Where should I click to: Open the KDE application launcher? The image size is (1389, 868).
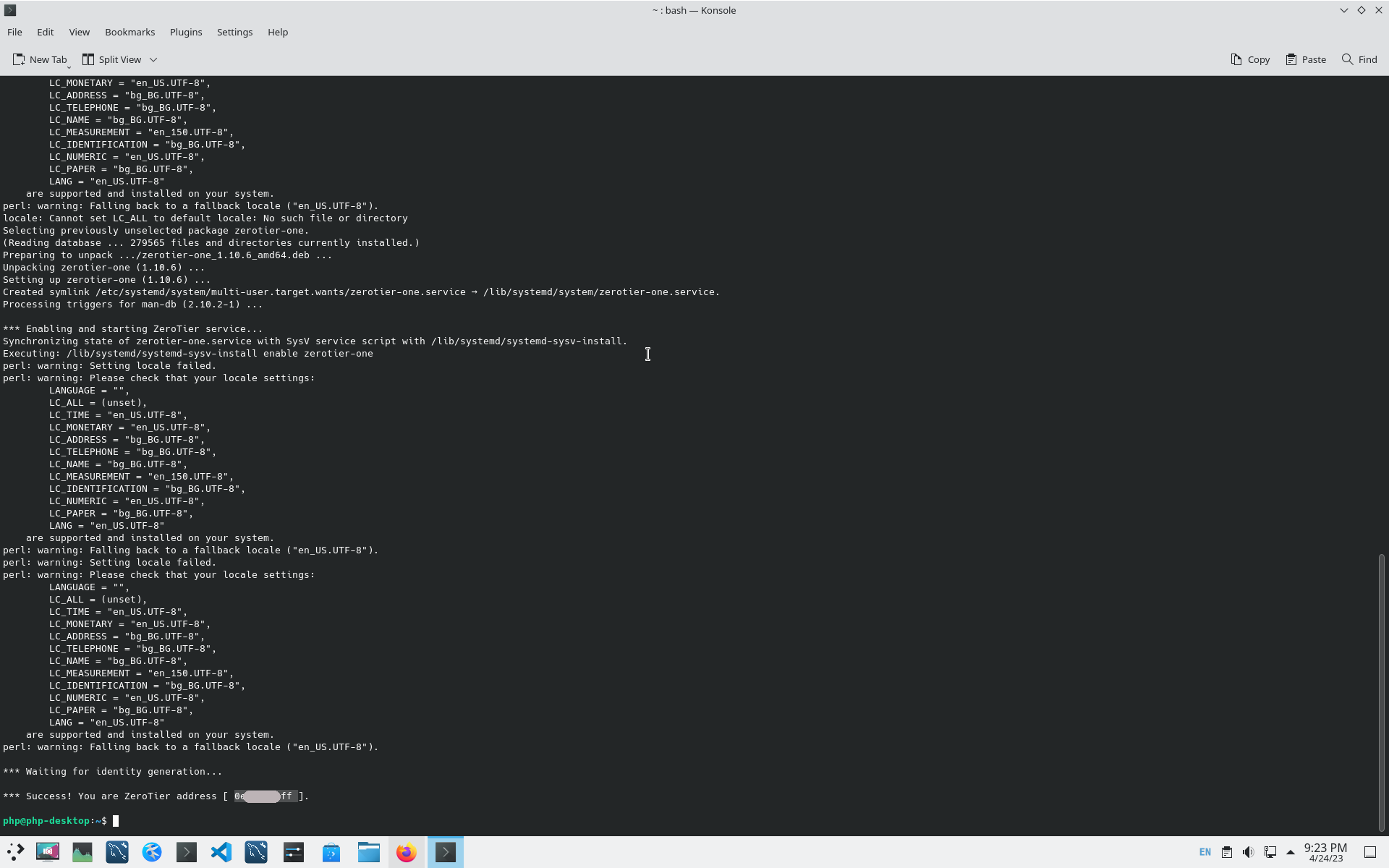[x=15, y=852]
